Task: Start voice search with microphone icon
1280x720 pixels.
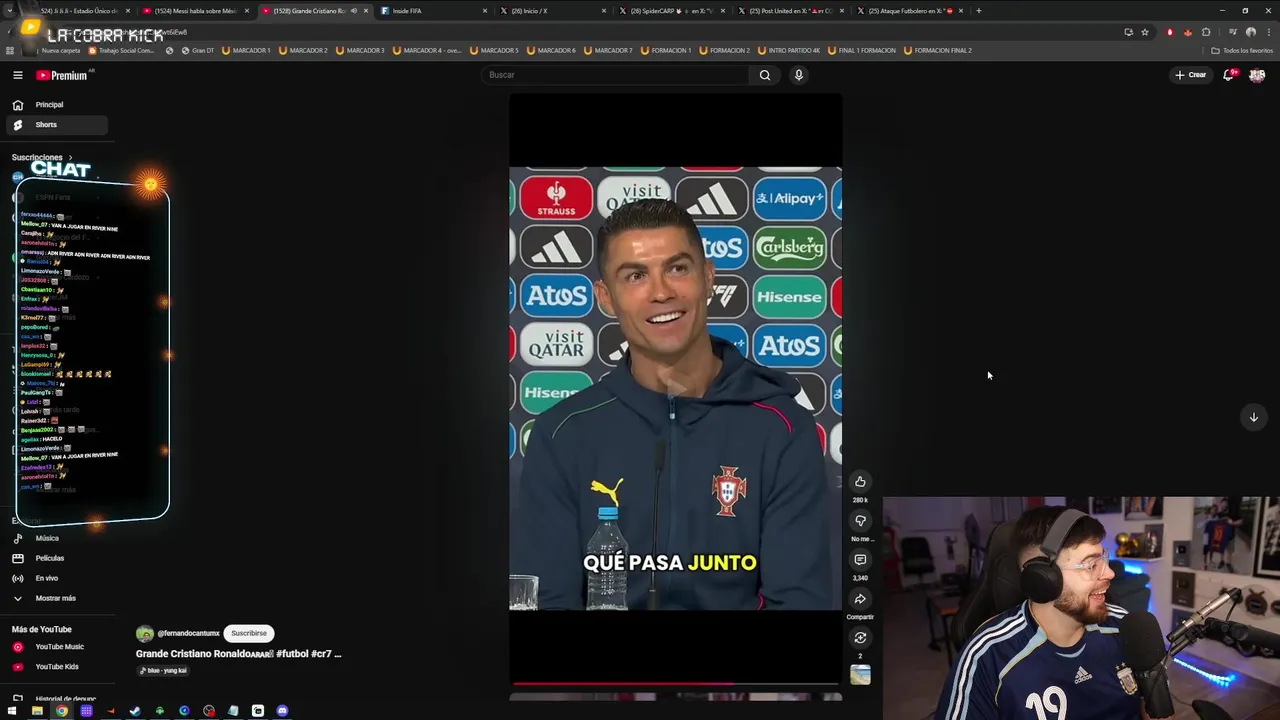Action: [x=799, y=75]
